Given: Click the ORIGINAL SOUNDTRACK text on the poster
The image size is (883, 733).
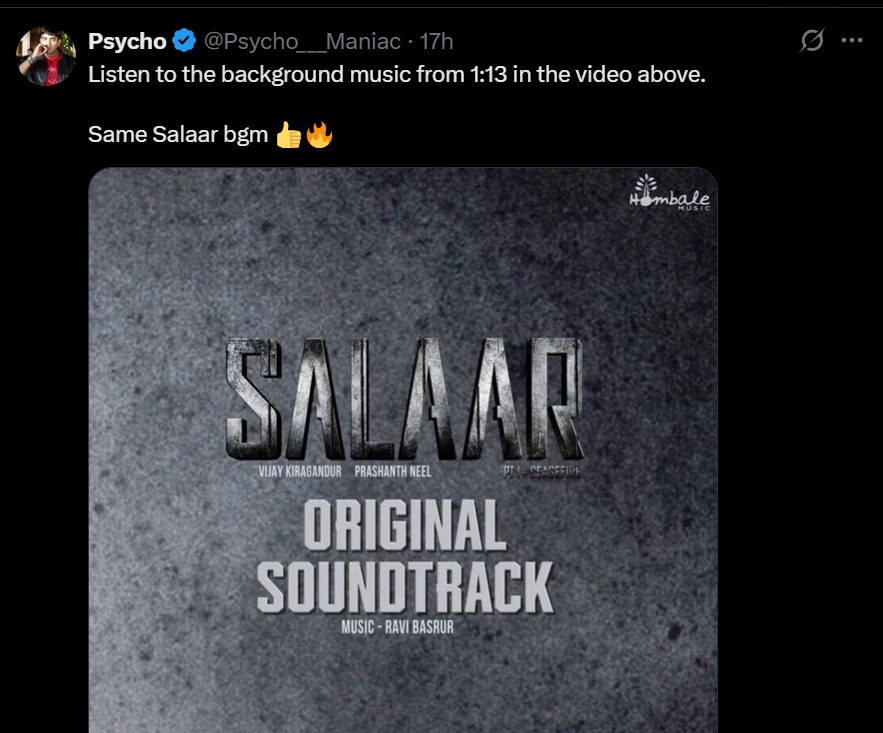Looking at the screenshot, I should [x=404, y=556].
